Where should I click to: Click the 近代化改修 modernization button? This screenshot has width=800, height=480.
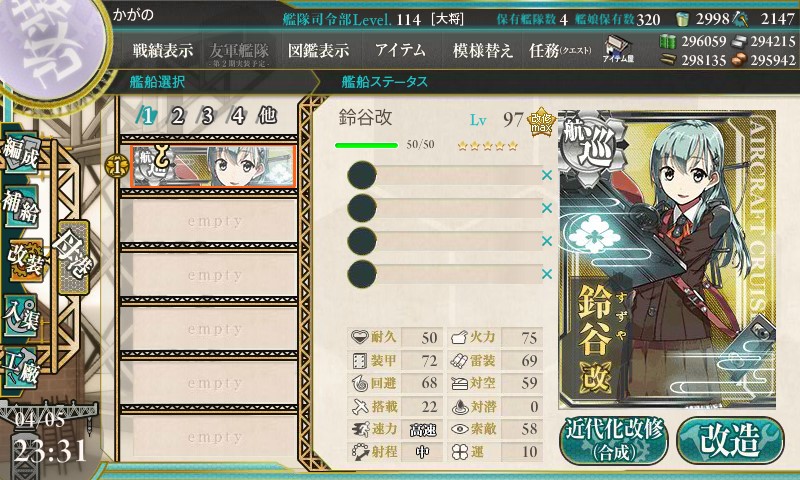coord(614,441)
